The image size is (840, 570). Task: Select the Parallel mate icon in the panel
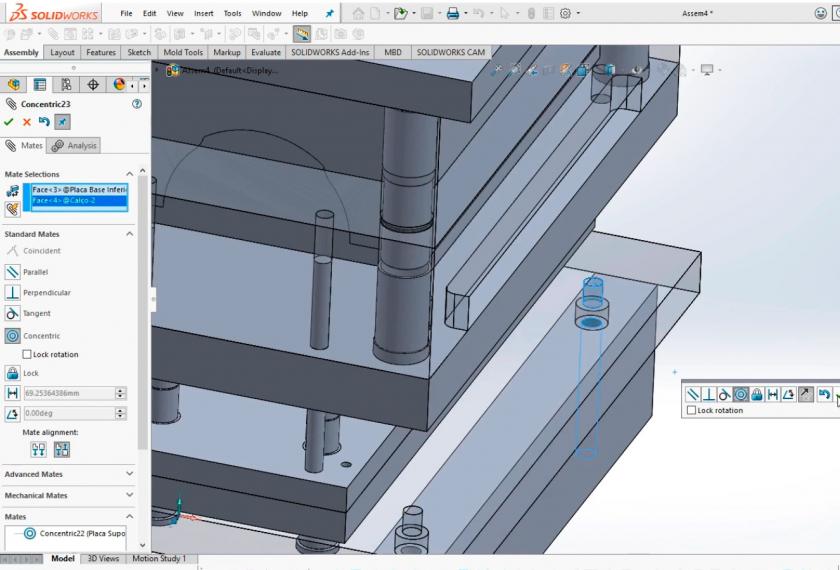pyautogui.click(x=13, y=272)
